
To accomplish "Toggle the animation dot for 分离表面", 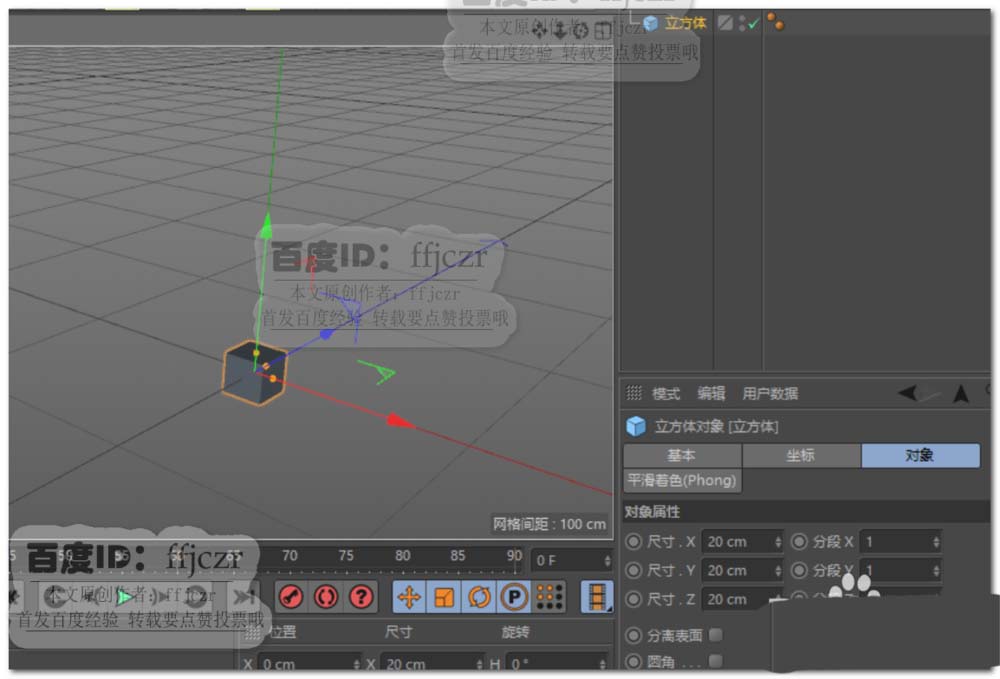I will [x=633, y=635].
